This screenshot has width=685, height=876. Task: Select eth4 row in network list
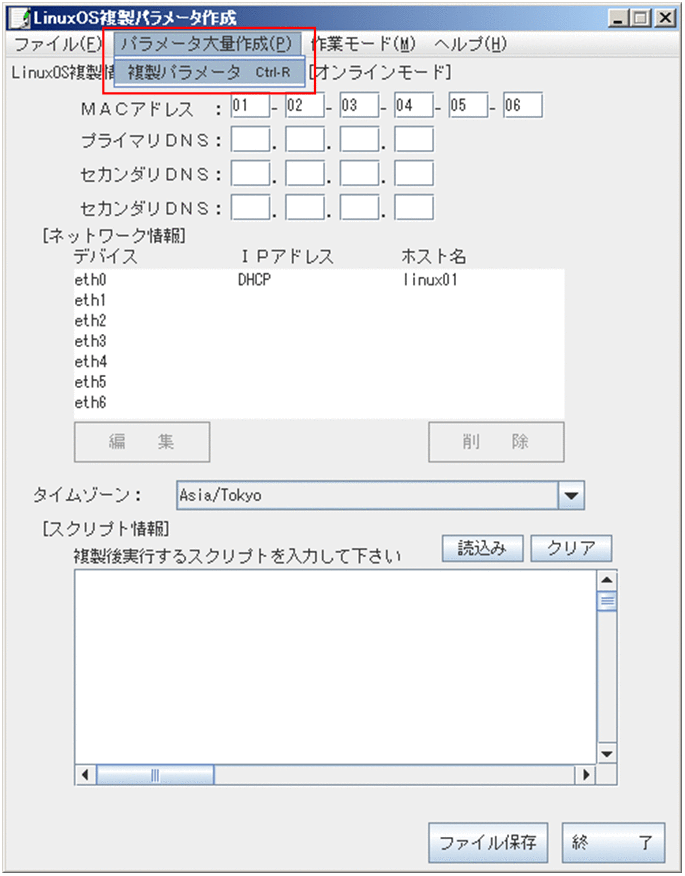pyautogui.click(x=319, y=361)
